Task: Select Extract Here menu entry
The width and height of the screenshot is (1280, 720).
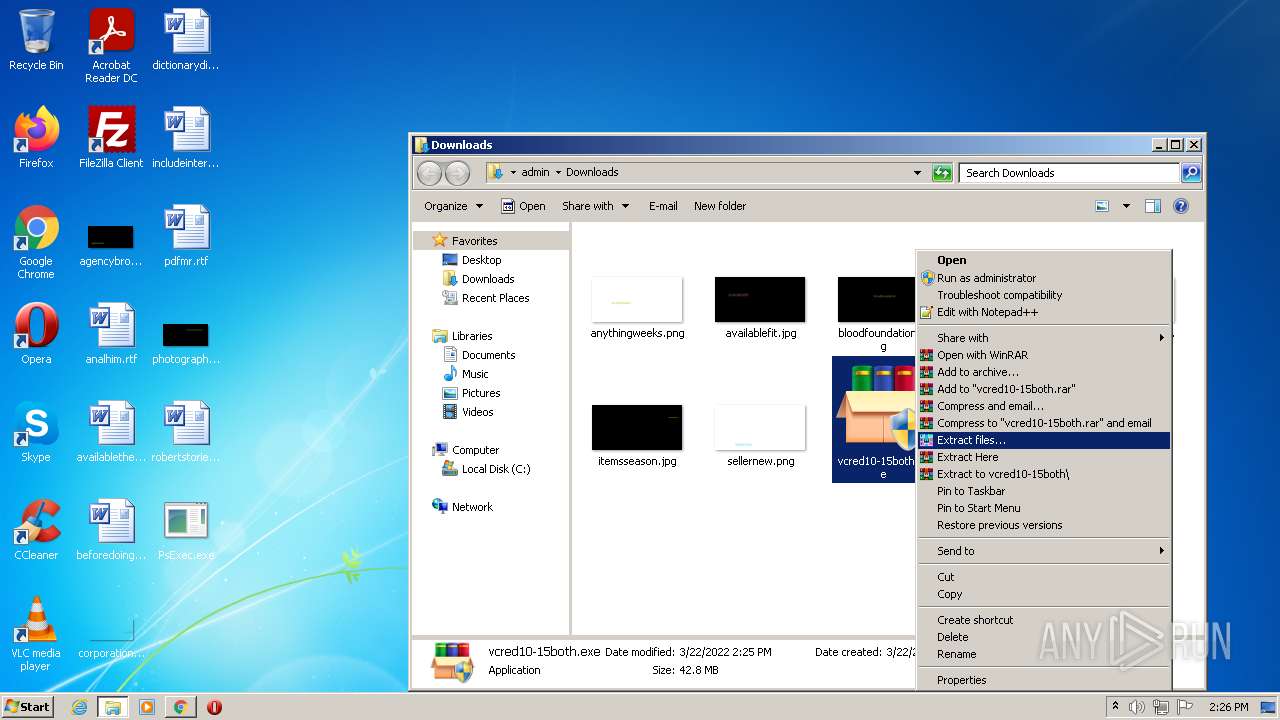Action: (x=1044, y=457)
